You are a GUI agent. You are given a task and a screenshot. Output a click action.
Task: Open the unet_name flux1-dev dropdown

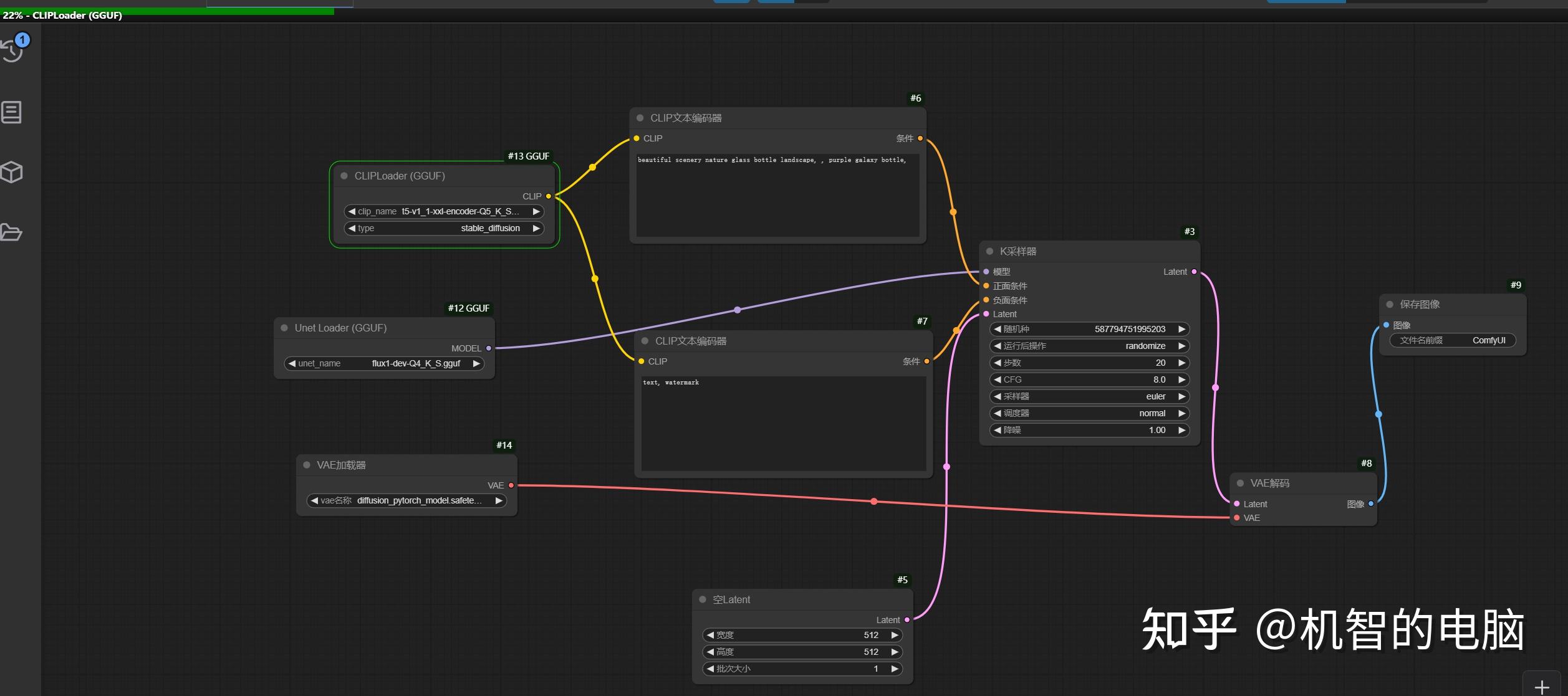pos(384,363)
